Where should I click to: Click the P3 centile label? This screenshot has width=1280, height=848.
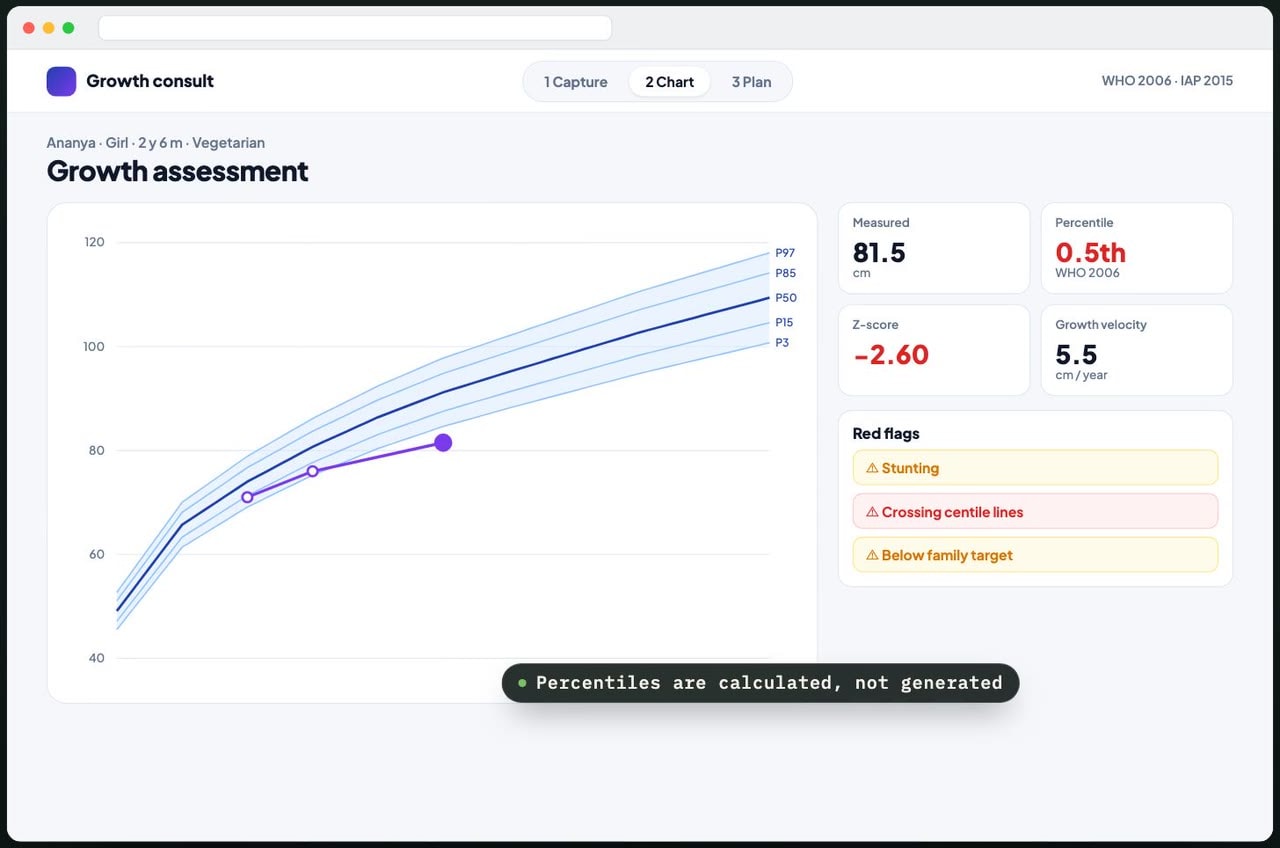point(782,343)
